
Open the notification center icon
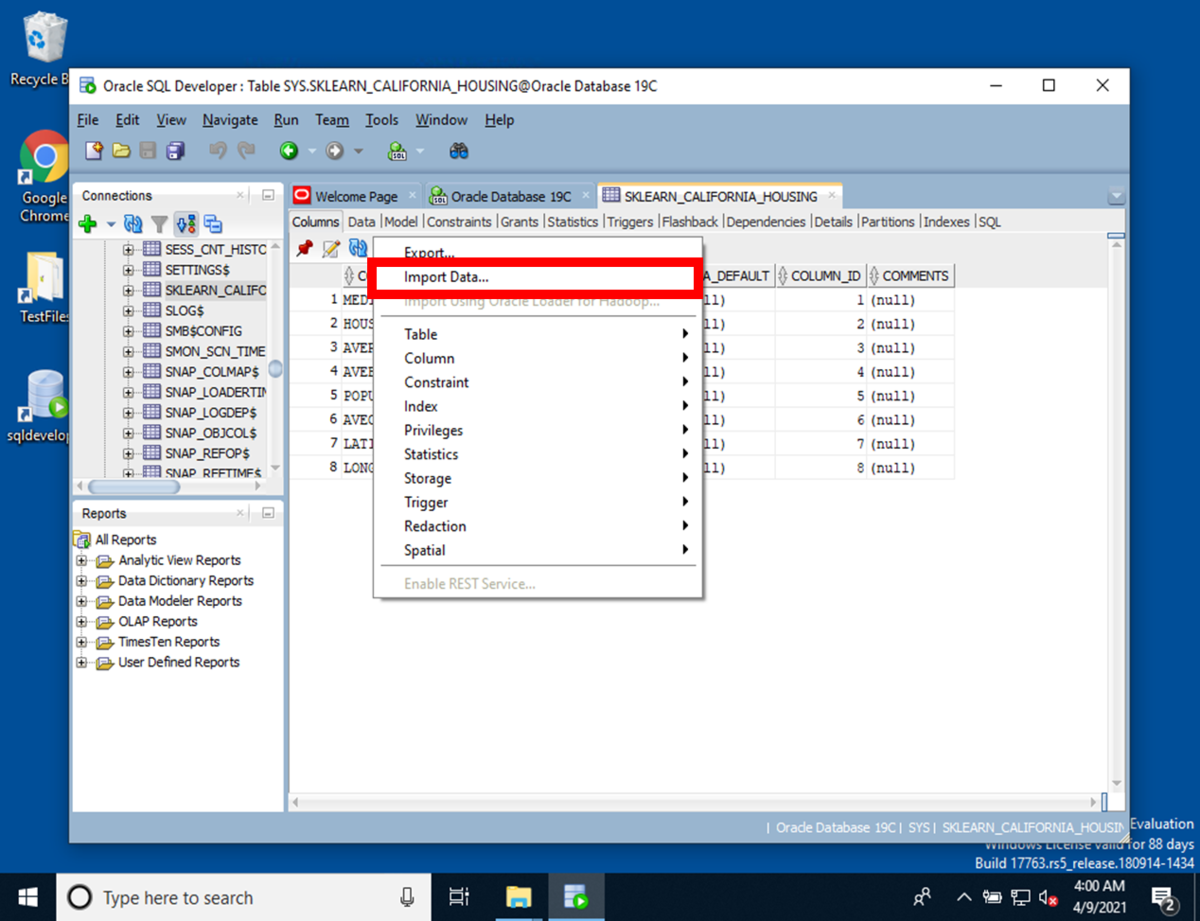tap(1164, 897)
